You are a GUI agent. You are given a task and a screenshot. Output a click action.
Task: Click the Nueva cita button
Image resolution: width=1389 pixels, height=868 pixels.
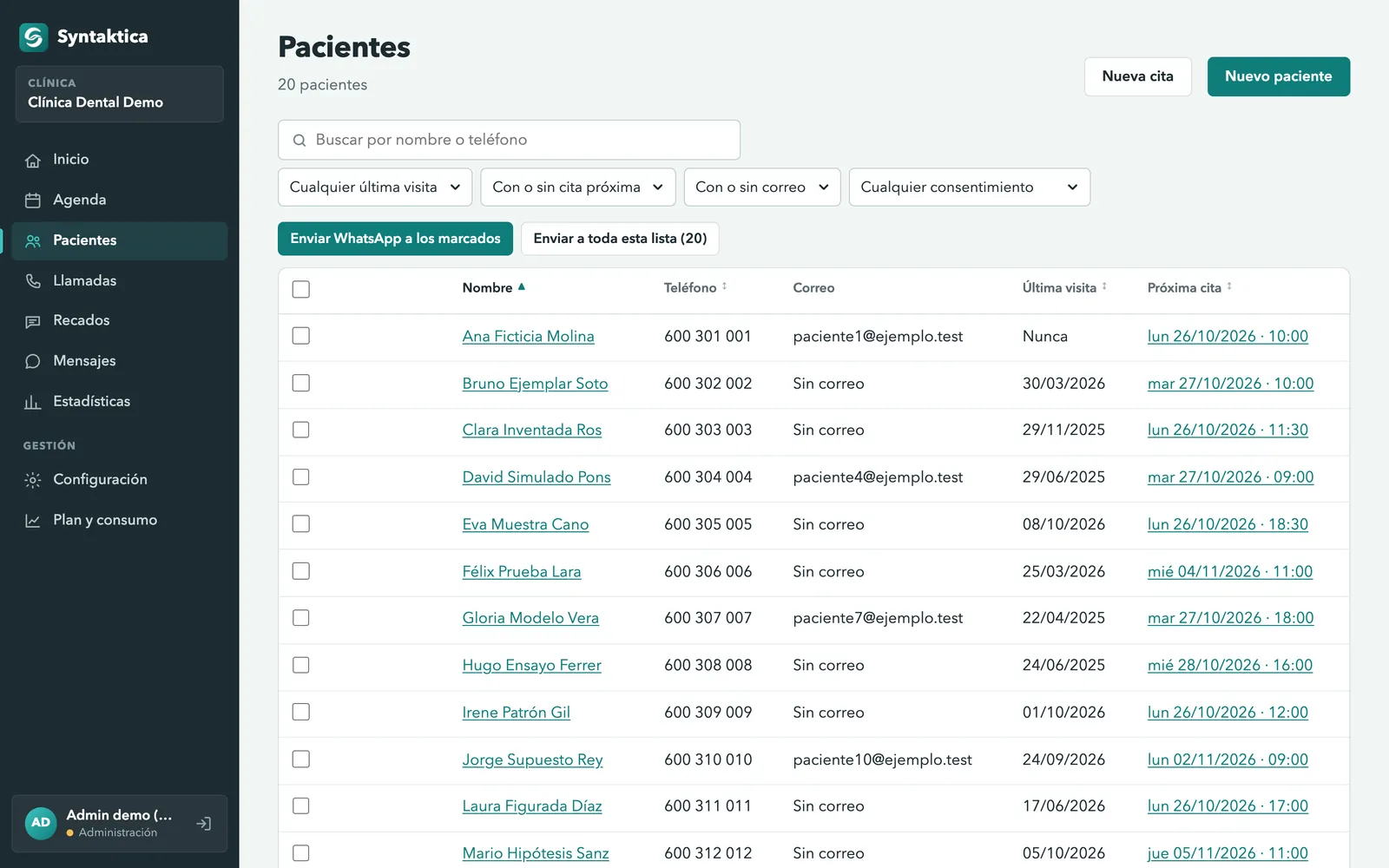coord(1138,76)
